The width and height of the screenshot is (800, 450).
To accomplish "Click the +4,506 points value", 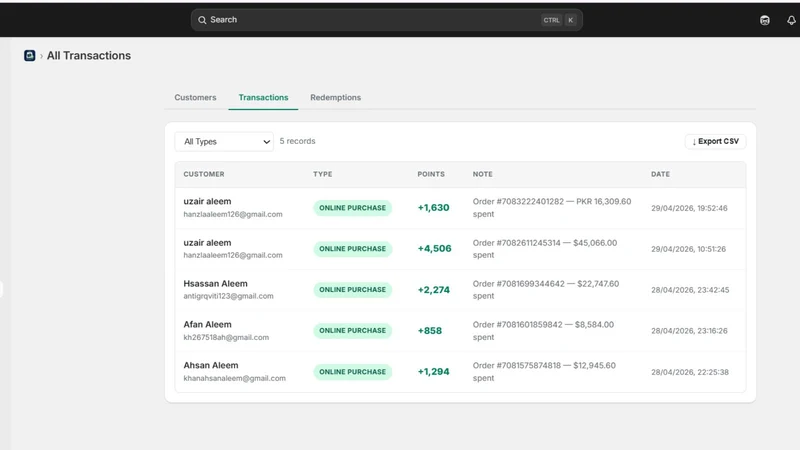I will pyautogui.click(x=435, y=248).
